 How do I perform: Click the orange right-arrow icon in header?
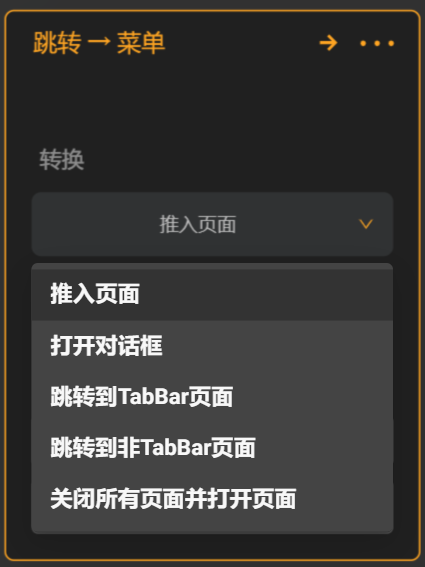[328, 43]
